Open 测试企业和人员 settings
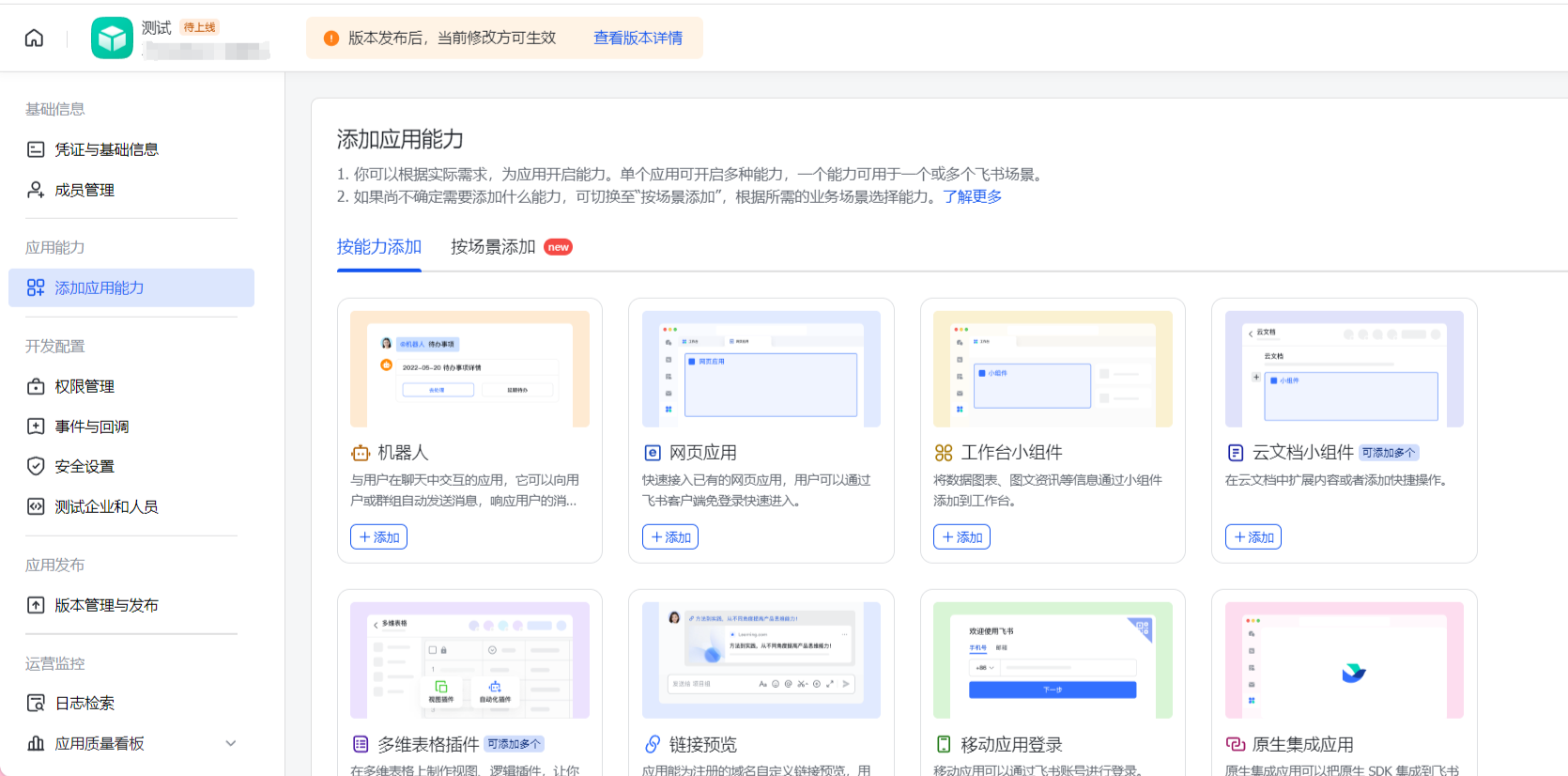Screen dimensions: 1568x776 coord(105,506)
